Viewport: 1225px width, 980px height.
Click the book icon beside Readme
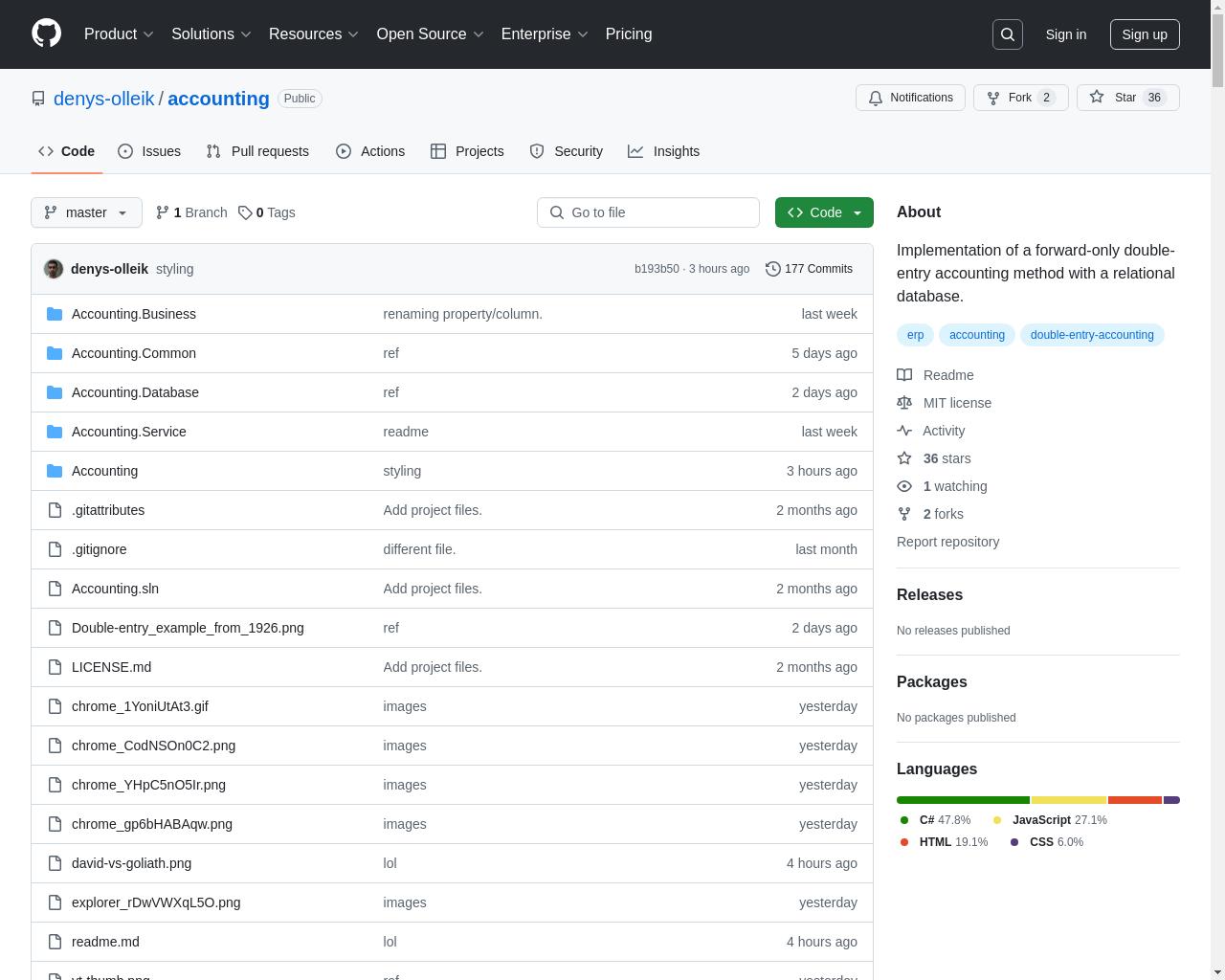pyautogui.click(x=904, y=375)
